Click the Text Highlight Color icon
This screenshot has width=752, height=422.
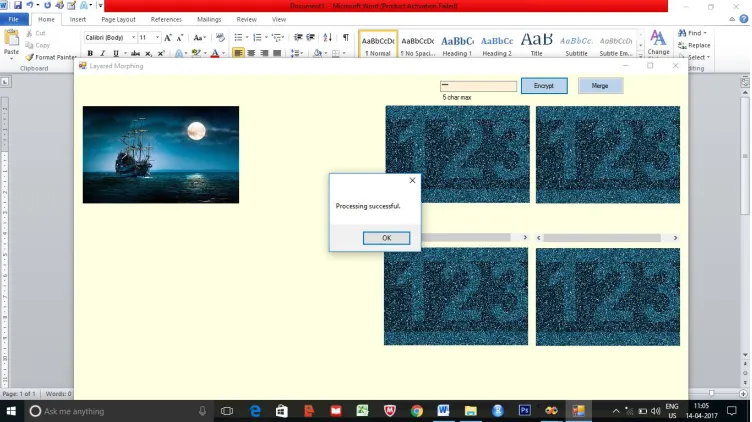195,53
